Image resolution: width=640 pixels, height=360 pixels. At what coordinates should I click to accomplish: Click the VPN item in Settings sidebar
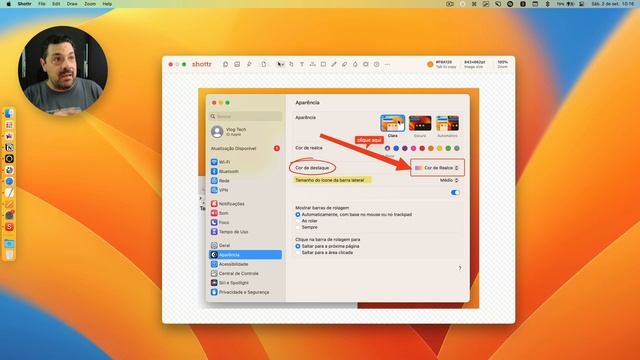246,190
